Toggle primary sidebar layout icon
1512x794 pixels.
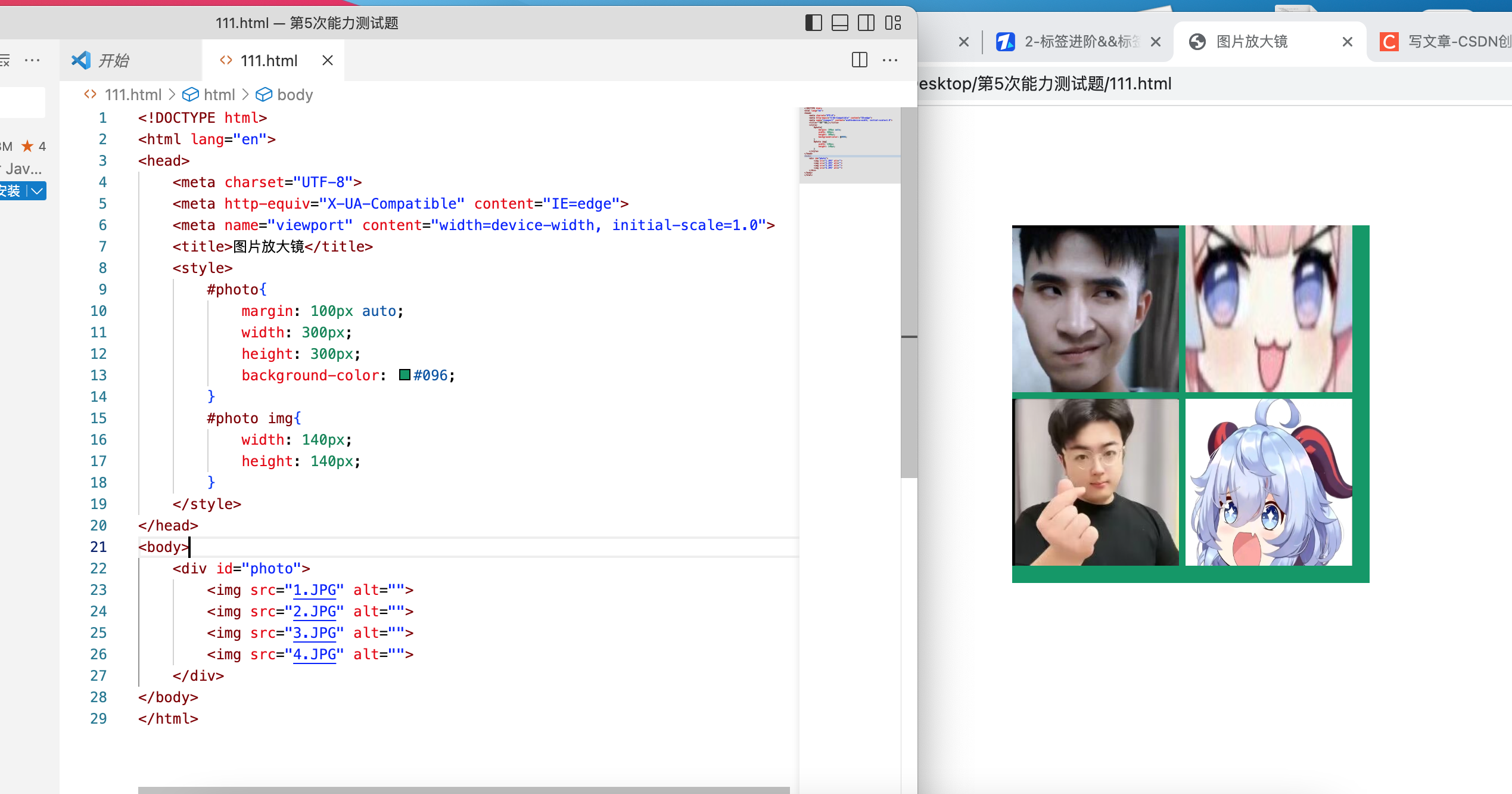click(813, 23)
